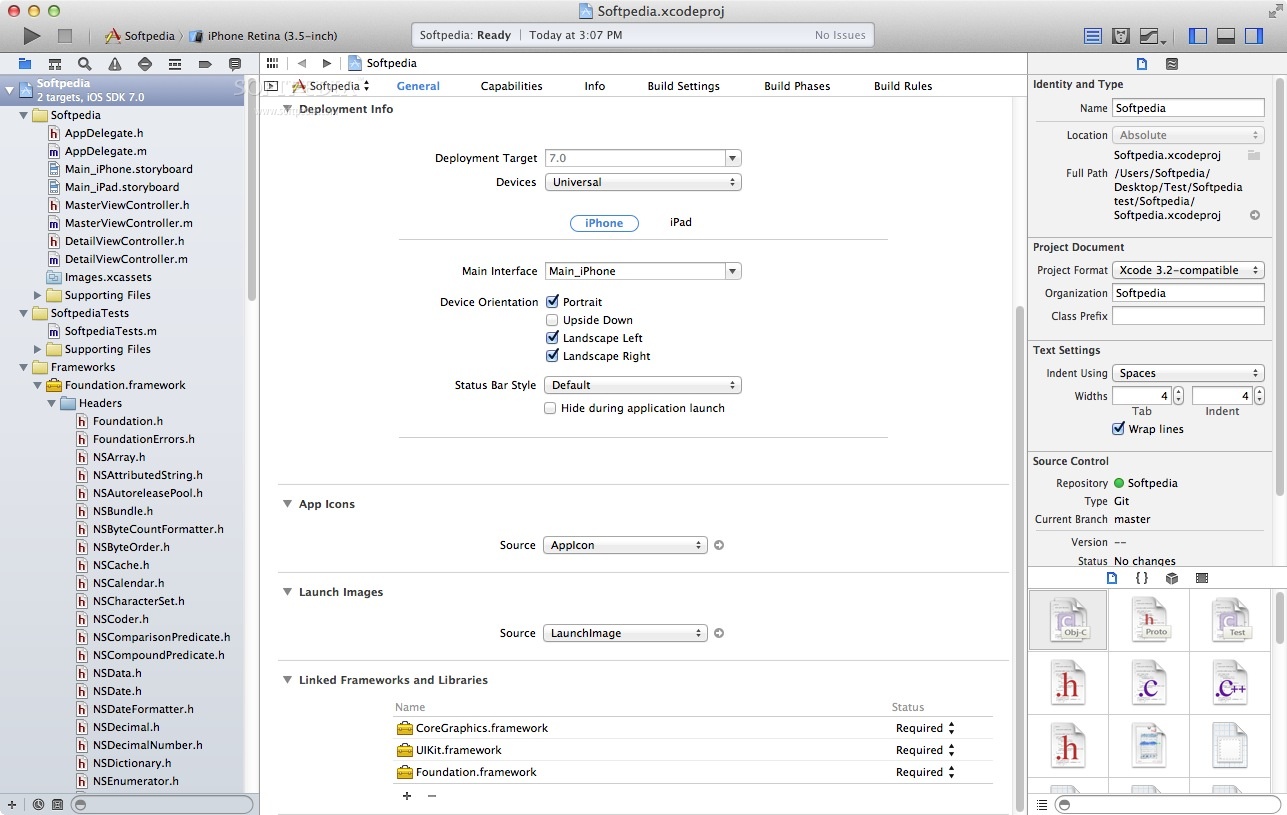
Task: Switch to the Build Settings tab
Action: click(683, 86)
